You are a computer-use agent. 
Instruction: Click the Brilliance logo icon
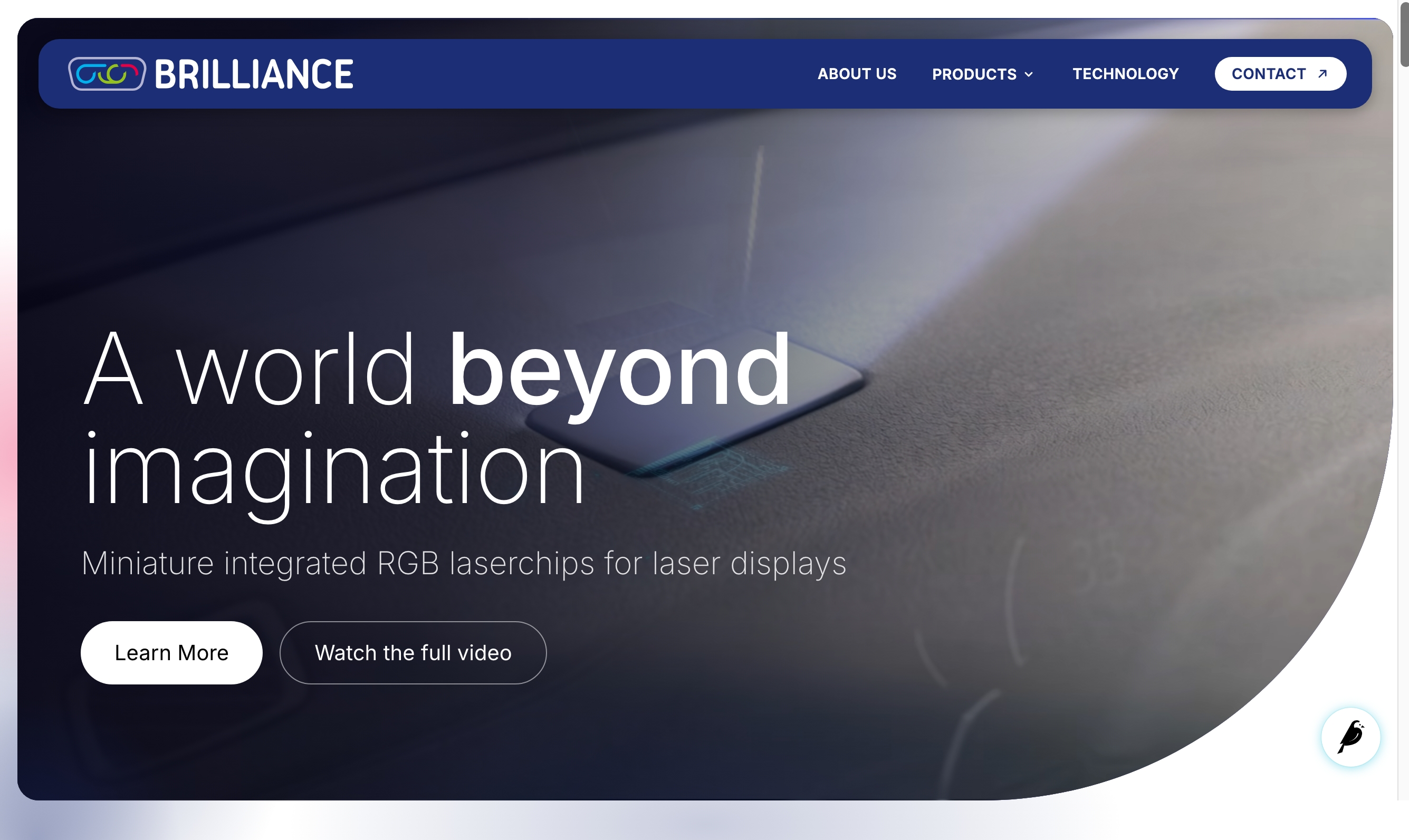[x=107, y=74]
